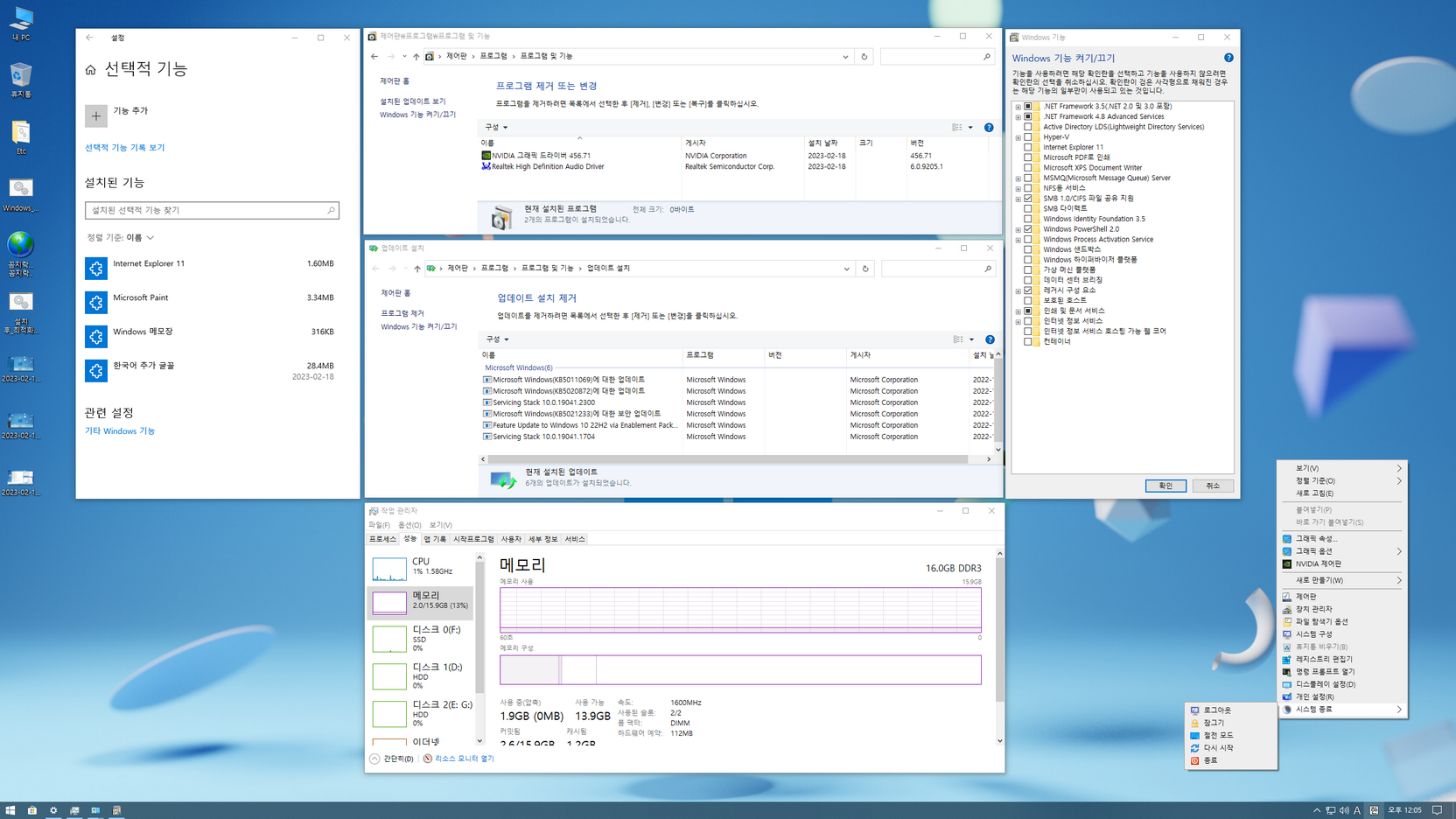Check Internet Explorer 11 in Windows 기능
1456x819 pixels.
pyautogui.click(x=1028, y=148)
